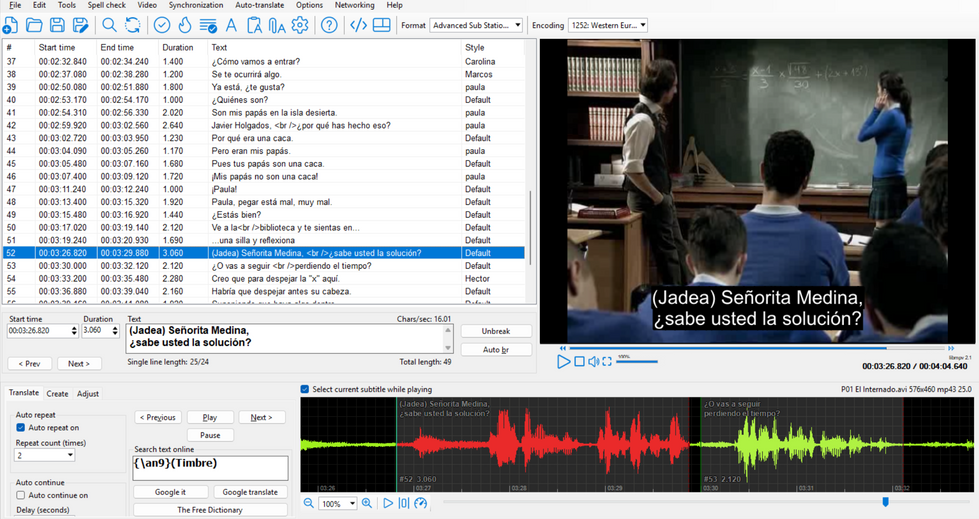
Task: Click the '< Prev' button under Start time
Action: [x=29, y=363]
